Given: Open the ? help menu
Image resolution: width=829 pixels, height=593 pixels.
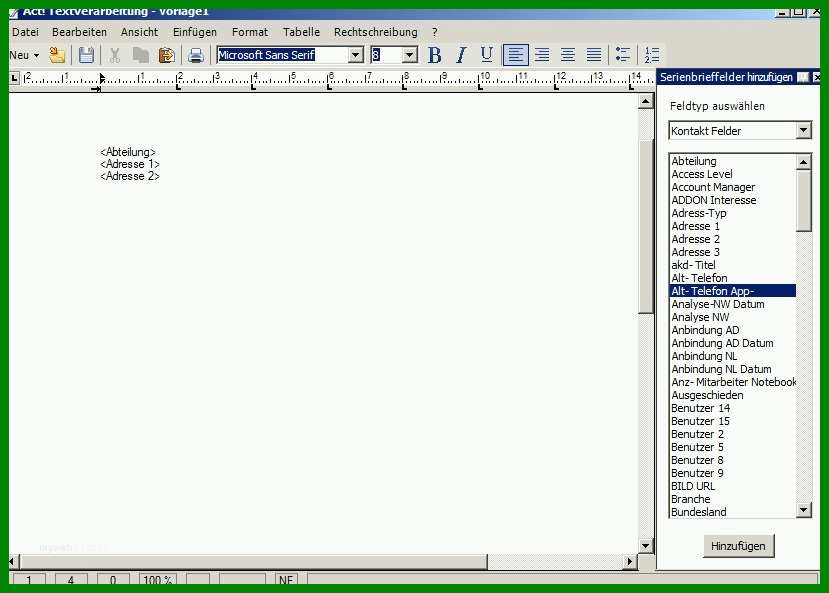Looking at the screenshot, I should [x=435, y=32].
